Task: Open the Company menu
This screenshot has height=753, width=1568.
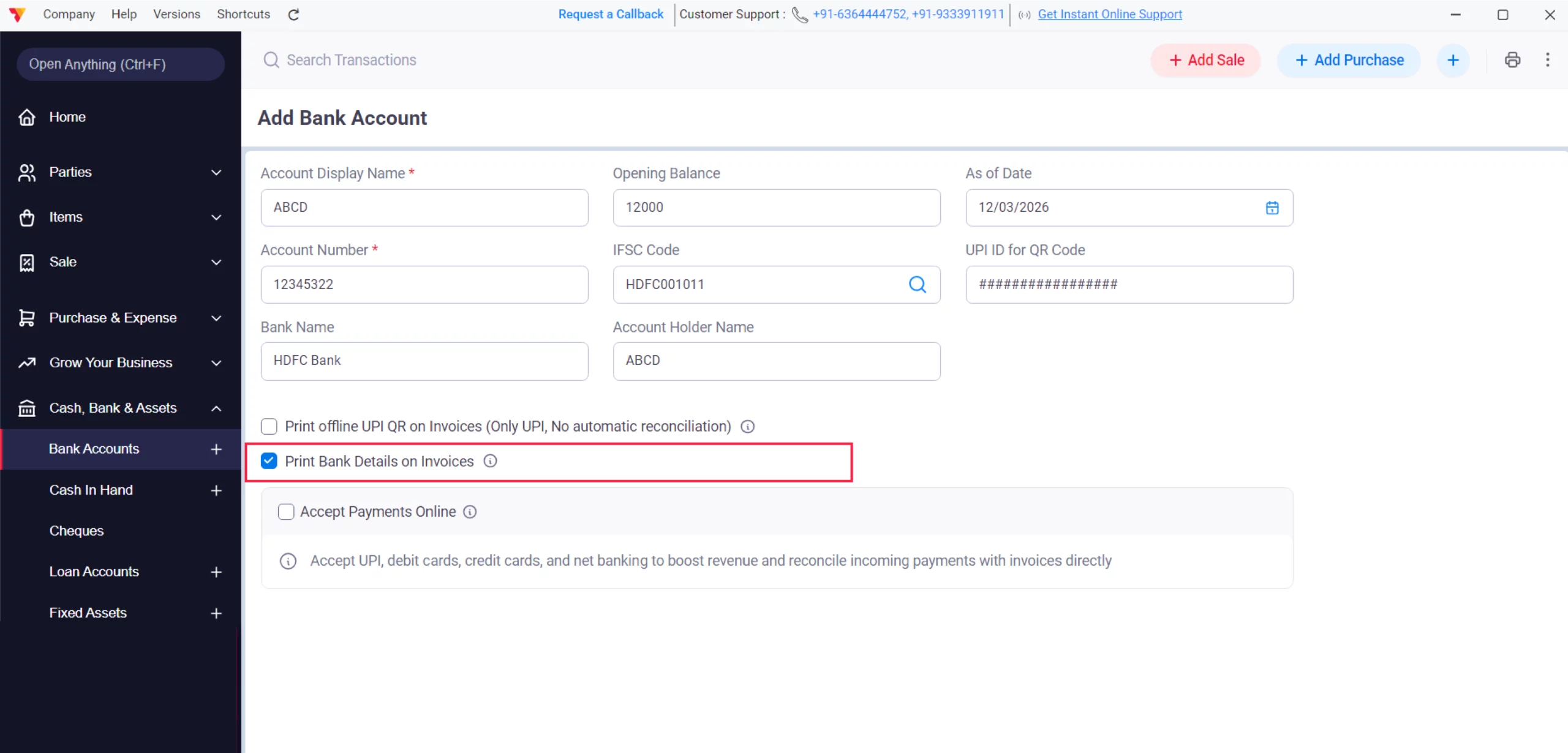Action: [69, 14]
